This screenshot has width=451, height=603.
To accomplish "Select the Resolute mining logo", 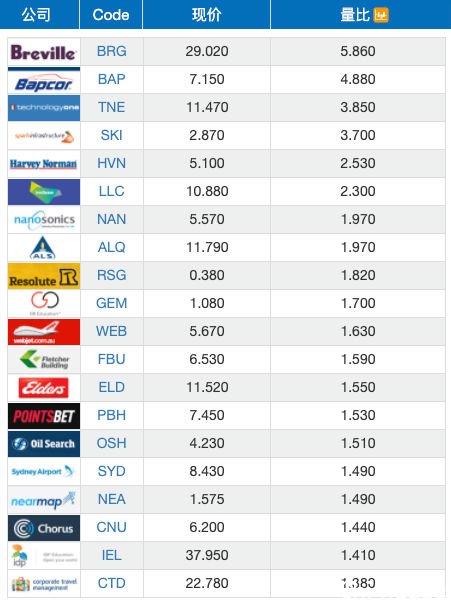I will coord(44,276).
